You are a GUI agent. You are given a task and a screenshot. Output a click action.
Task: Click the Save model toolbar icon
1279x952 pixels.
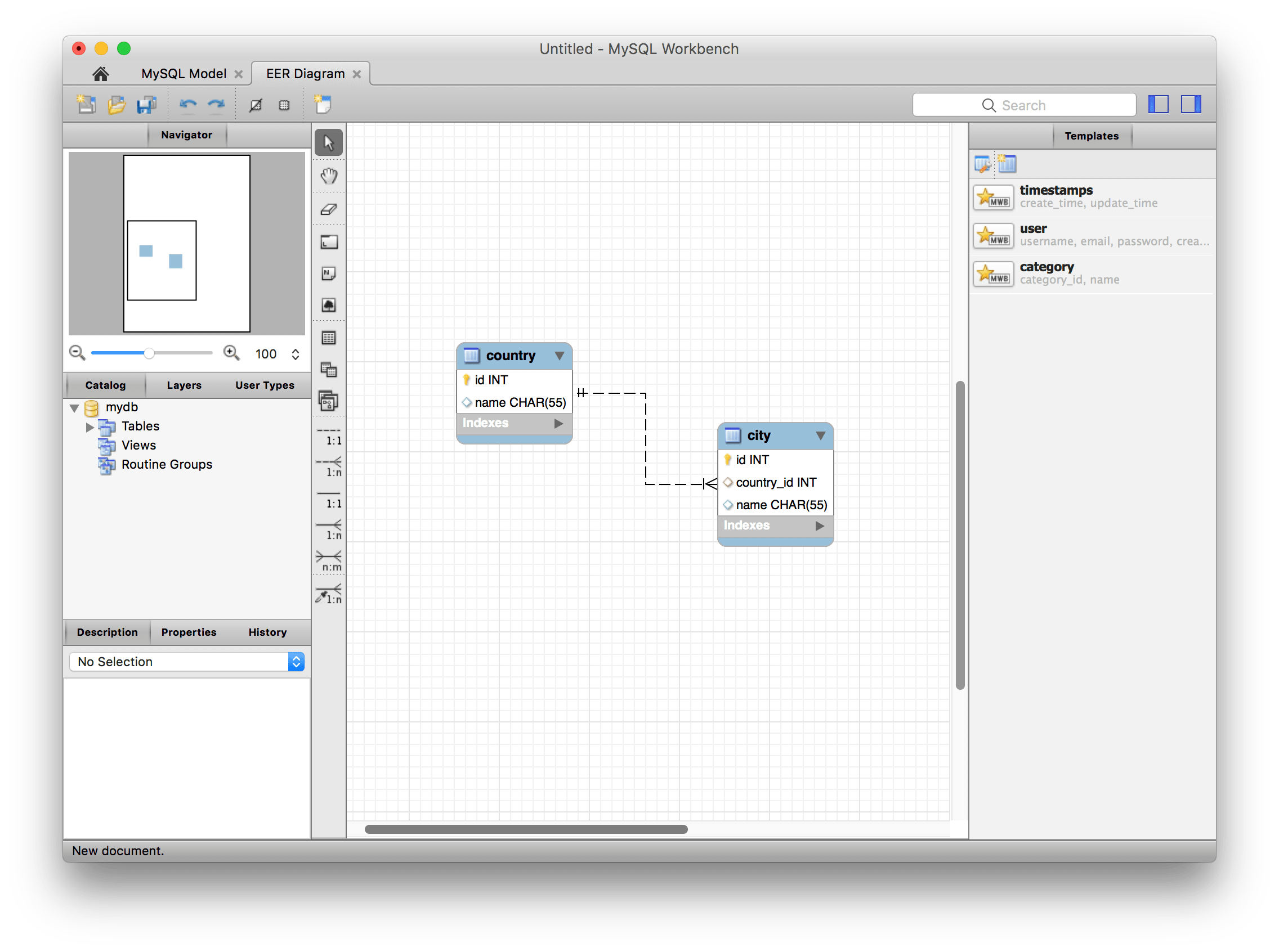tap(146, 105)
